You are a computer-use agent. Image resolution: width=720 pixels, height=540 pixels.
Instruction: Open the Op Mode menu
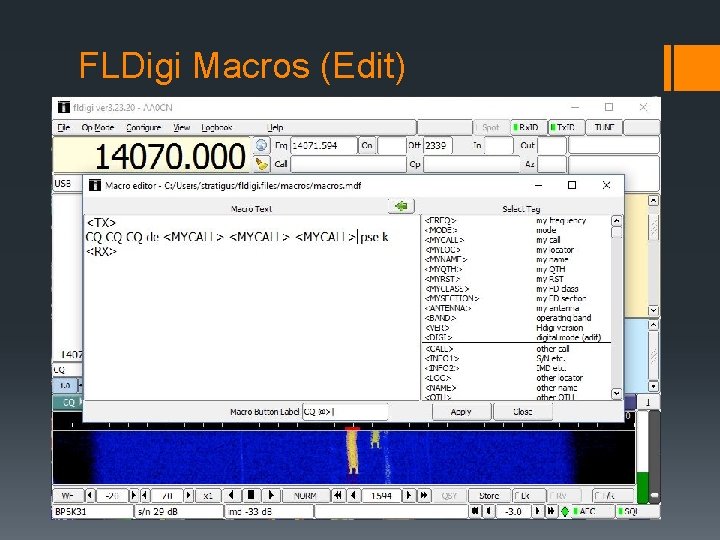point(97,127)
